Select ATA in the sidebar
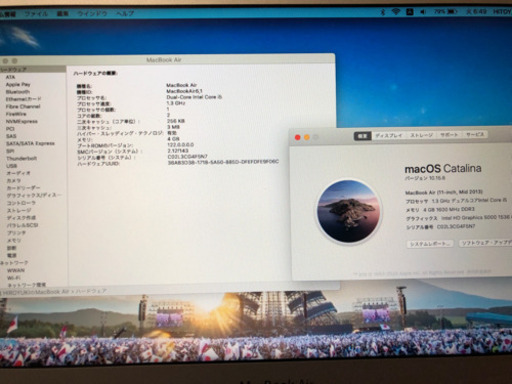Image resolution: width=512 pixels, height=384 pixels. pyautogui.click(x=10, y=77)
